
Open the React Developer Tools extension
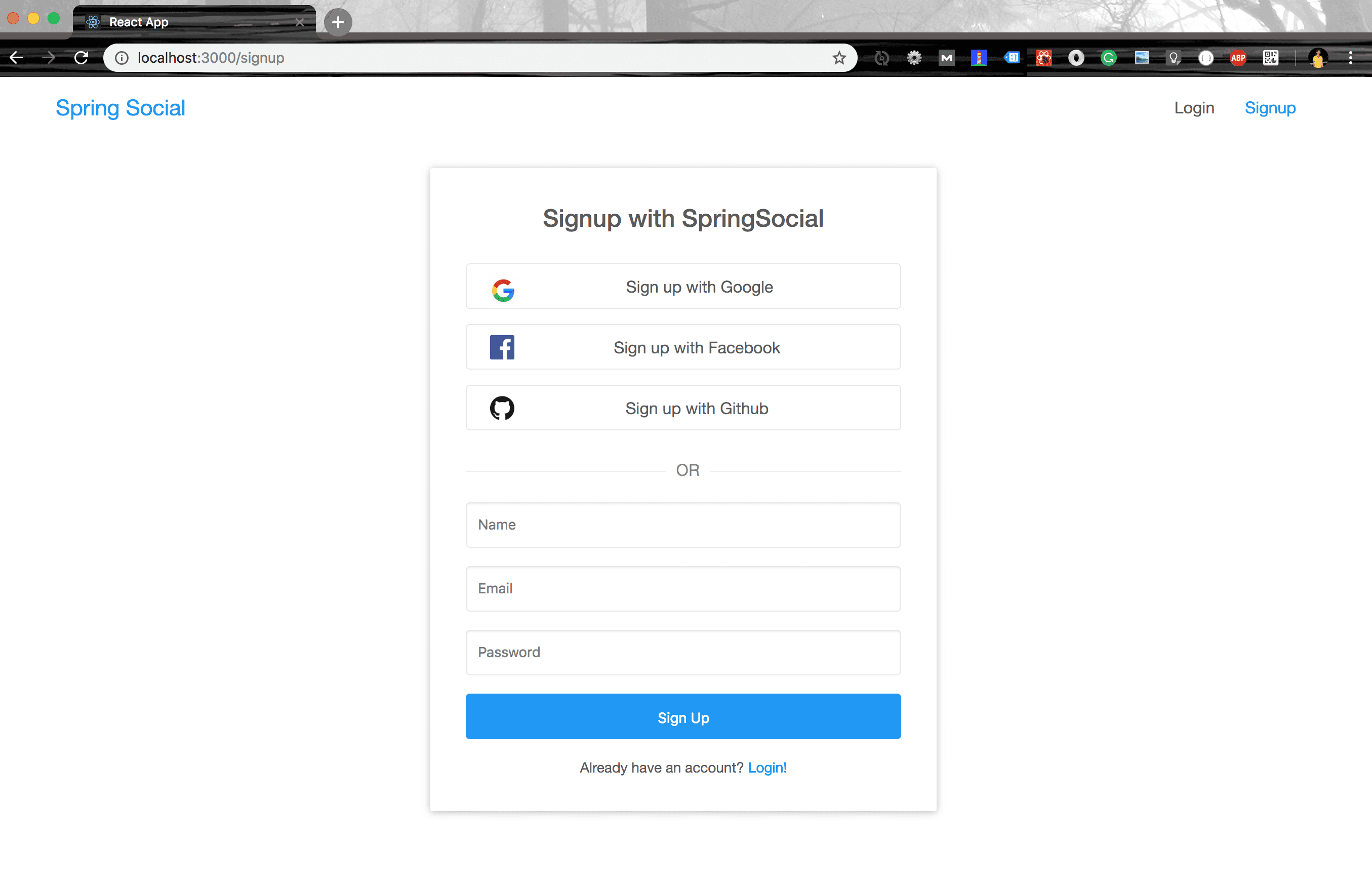[x=1043, y=58]
